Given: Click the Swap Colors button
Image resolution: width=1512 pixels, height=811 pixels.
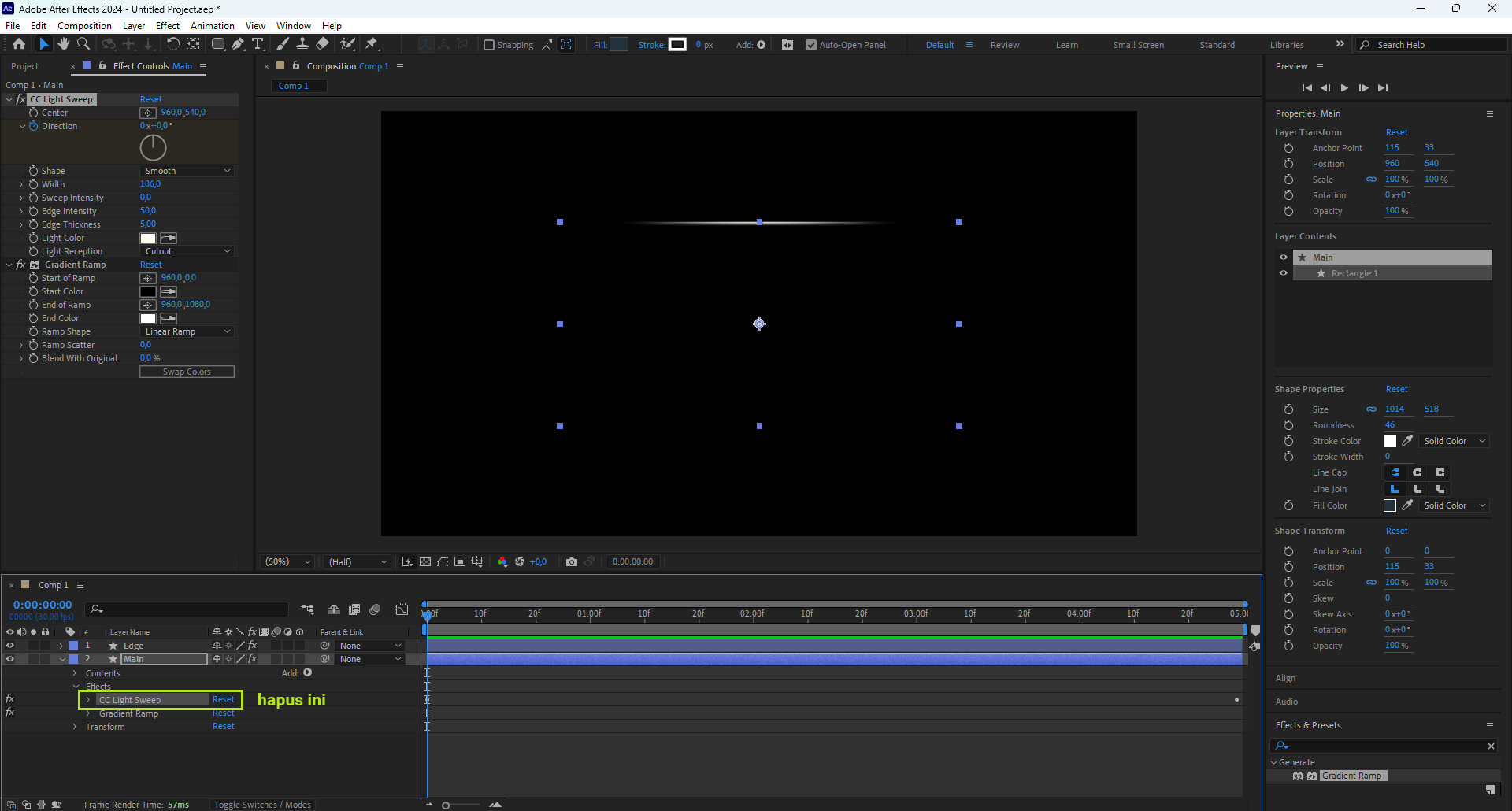Looking at the screenshot, I should pos(187,372).
